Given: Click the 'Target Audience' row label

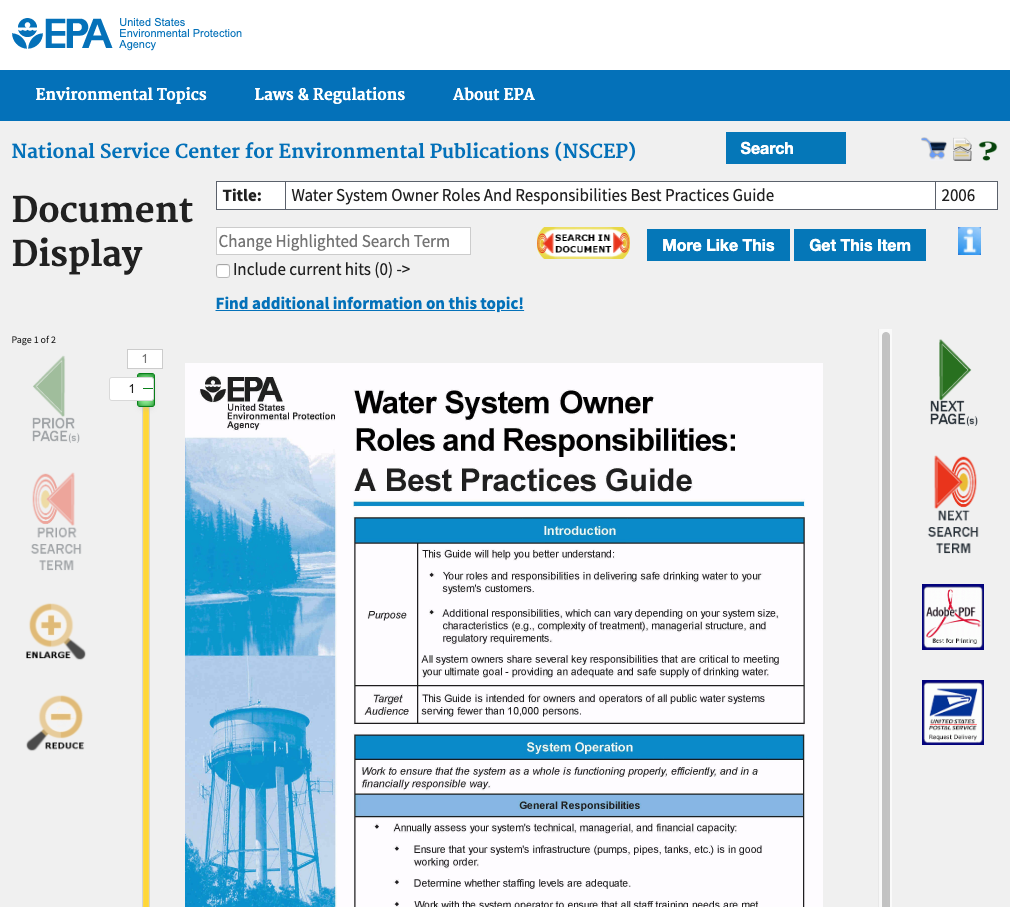Looking at the screenshot, I should click(386, 705).
